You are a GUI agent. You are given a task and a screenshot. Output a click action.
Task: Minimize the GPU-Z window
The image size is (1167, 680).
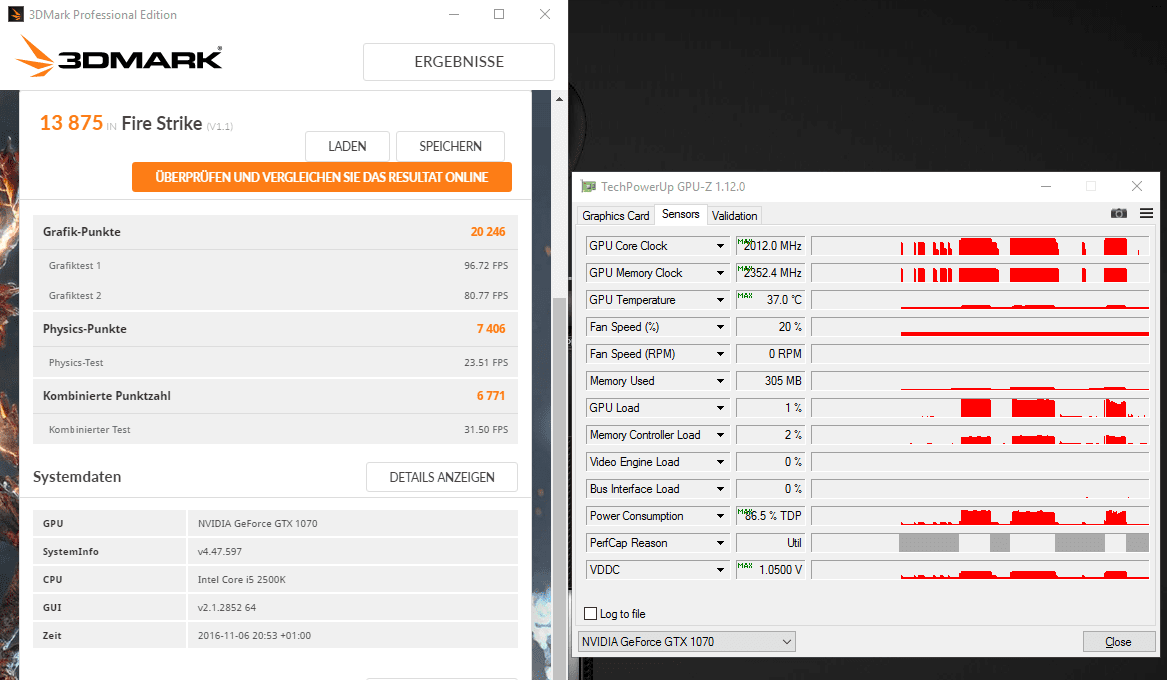point(1046,186)
